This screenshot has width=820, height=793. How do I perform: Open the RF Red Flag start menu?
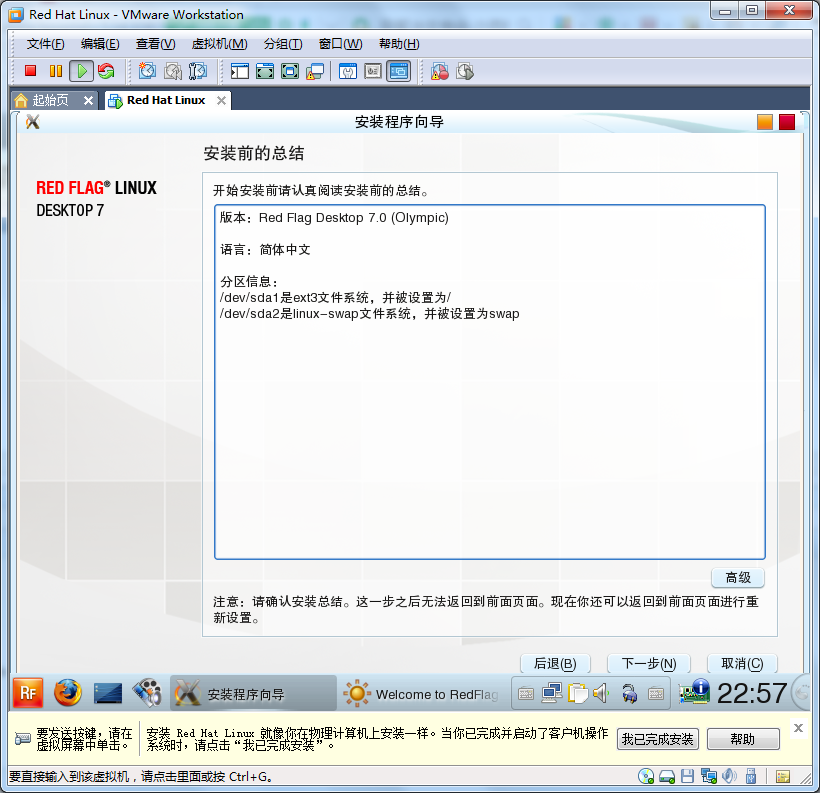pos(28,694)
